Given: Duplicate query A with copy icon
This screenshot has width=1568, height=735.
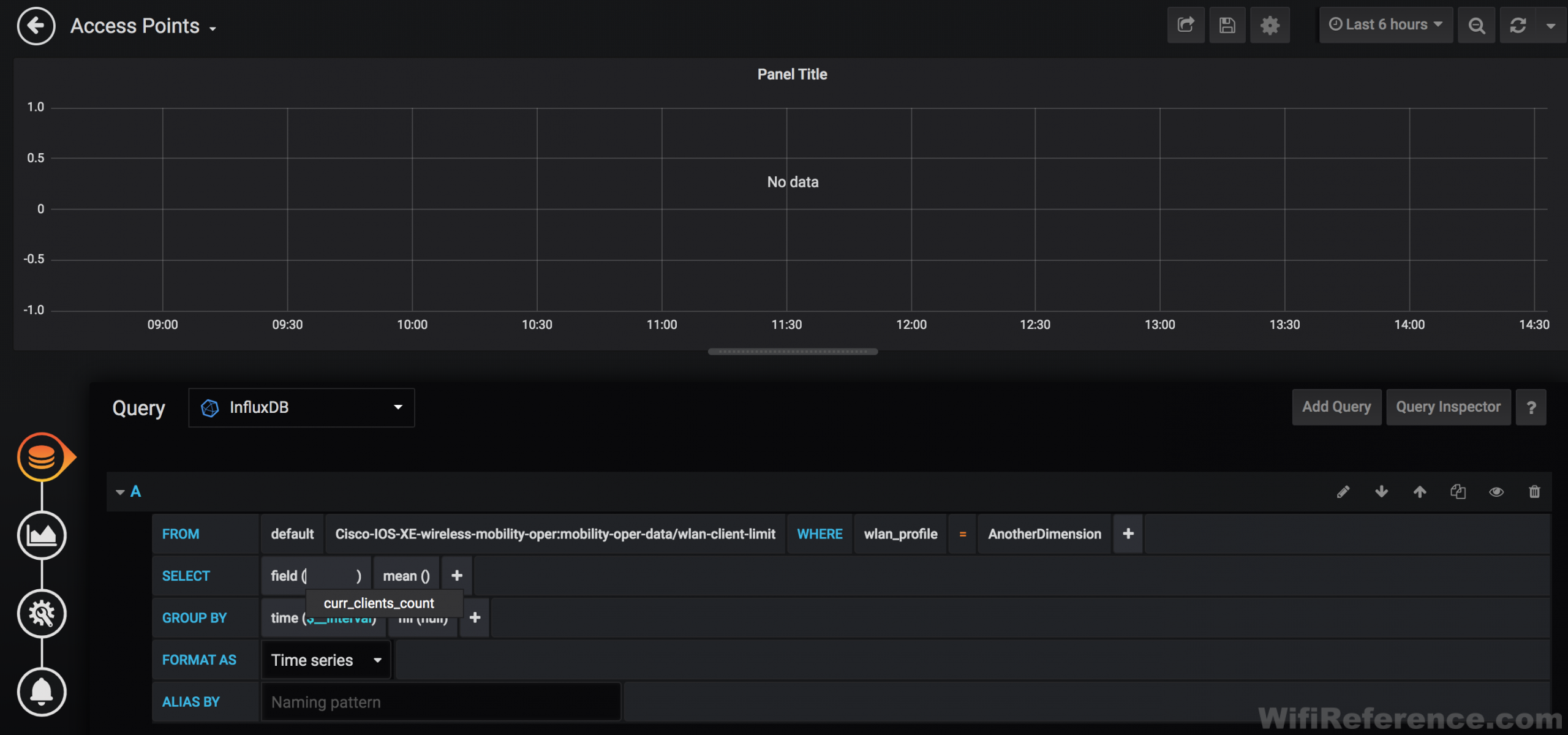Looking at the screenshot, I should click(x=1458, y=492).
